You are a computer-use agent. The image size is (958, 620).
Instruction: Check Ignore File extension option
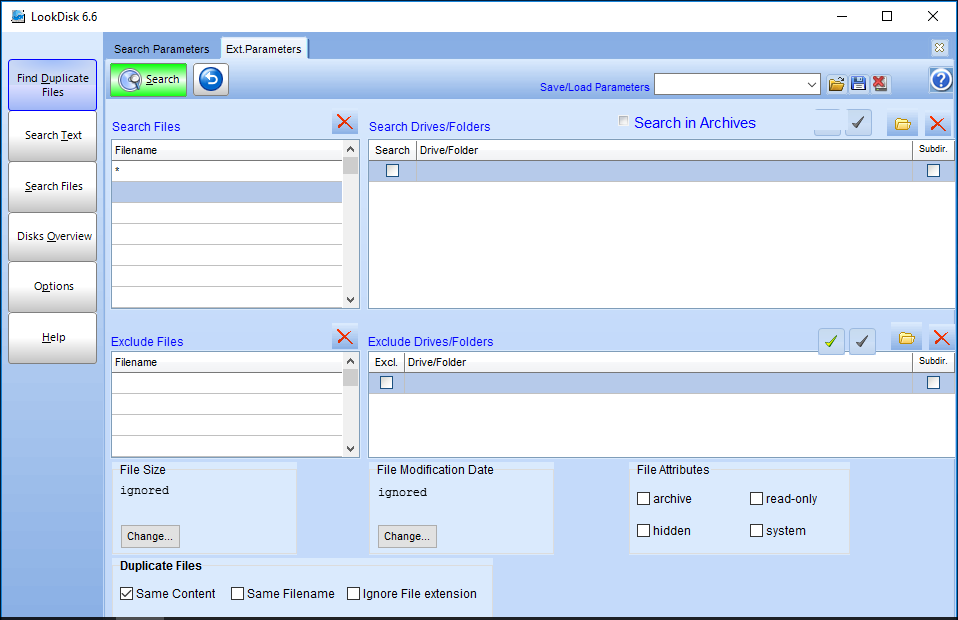(x=353, y=593)
